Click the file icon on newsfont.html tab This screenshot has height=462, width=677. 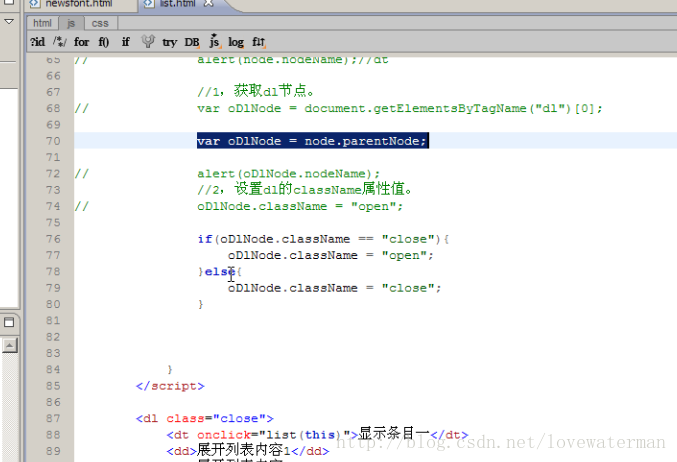(35, 3)
